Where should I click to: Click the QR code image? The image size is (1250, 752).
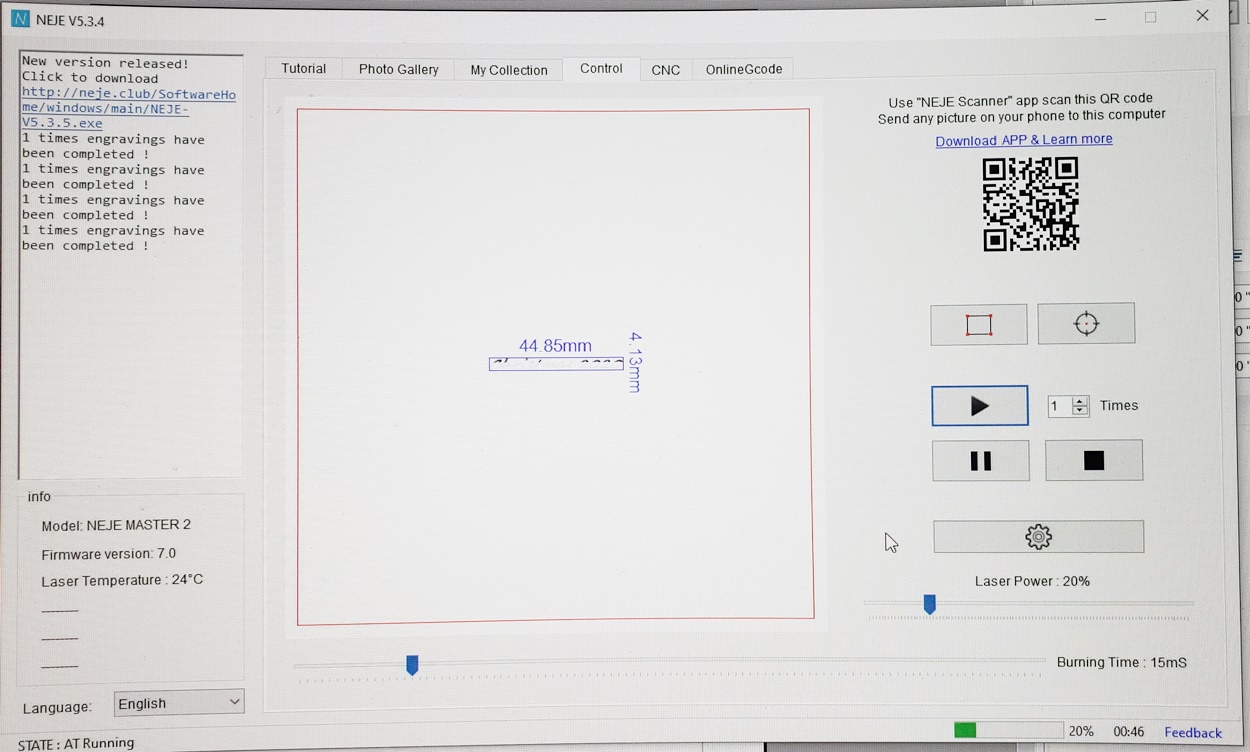(x=1030, y=204)
